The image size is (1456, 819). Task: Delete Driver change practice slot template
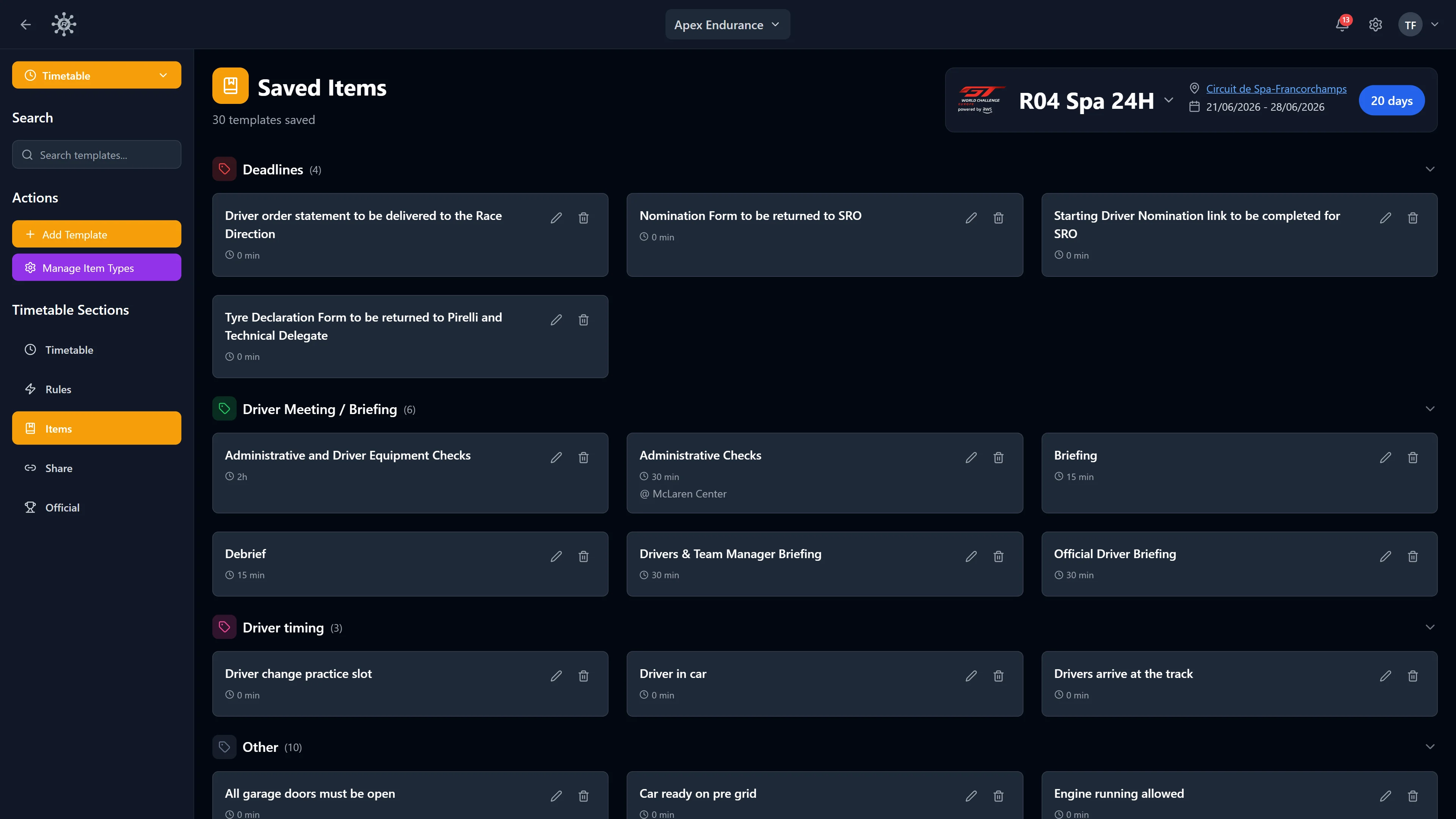pyautogui.click(x=584, y=676)
